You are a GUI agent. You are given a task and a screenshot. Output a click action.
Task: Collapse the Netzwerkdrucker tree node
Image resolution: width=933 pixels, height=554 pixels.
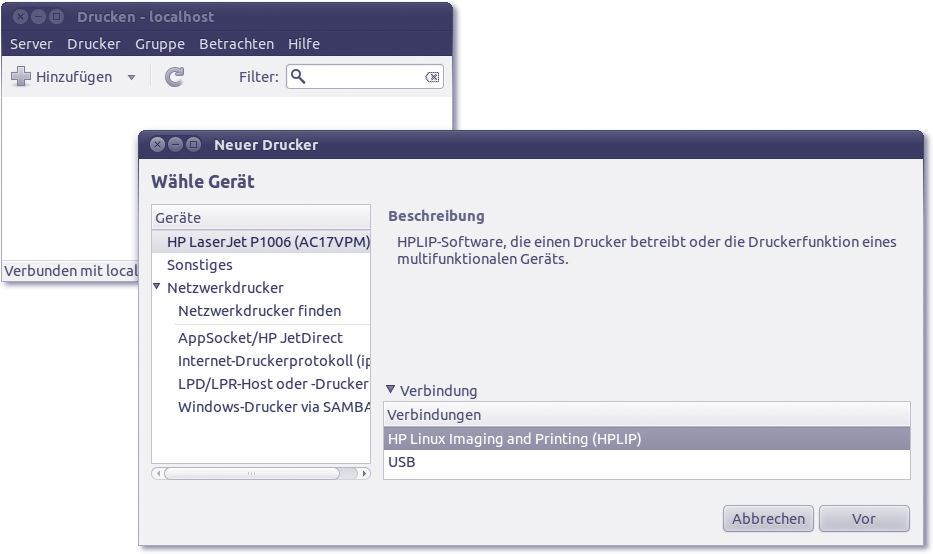[157, 287]
